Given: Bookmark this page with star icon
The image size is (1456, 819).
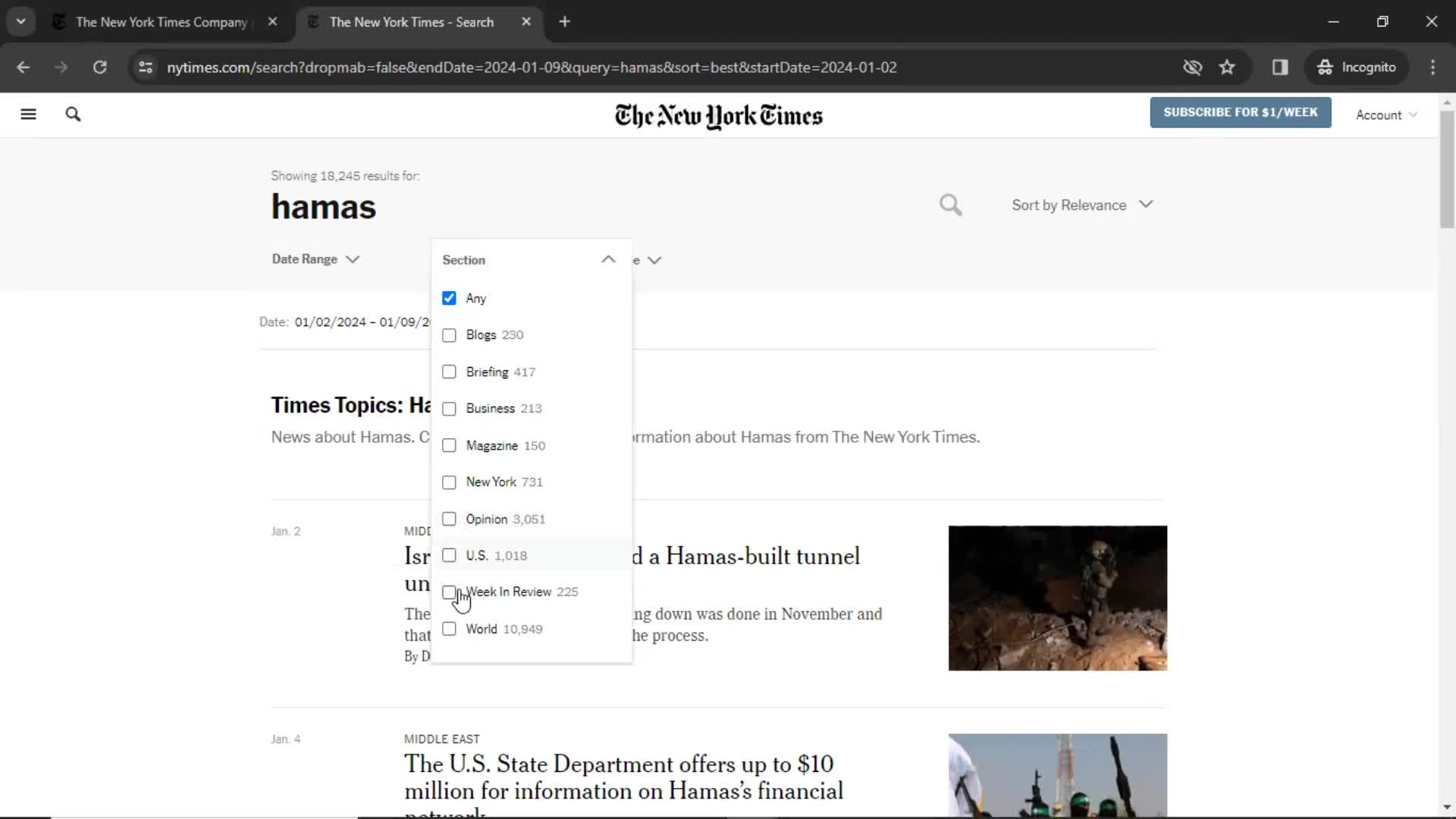Looking at the screenshot, I should pos(1227,67).
